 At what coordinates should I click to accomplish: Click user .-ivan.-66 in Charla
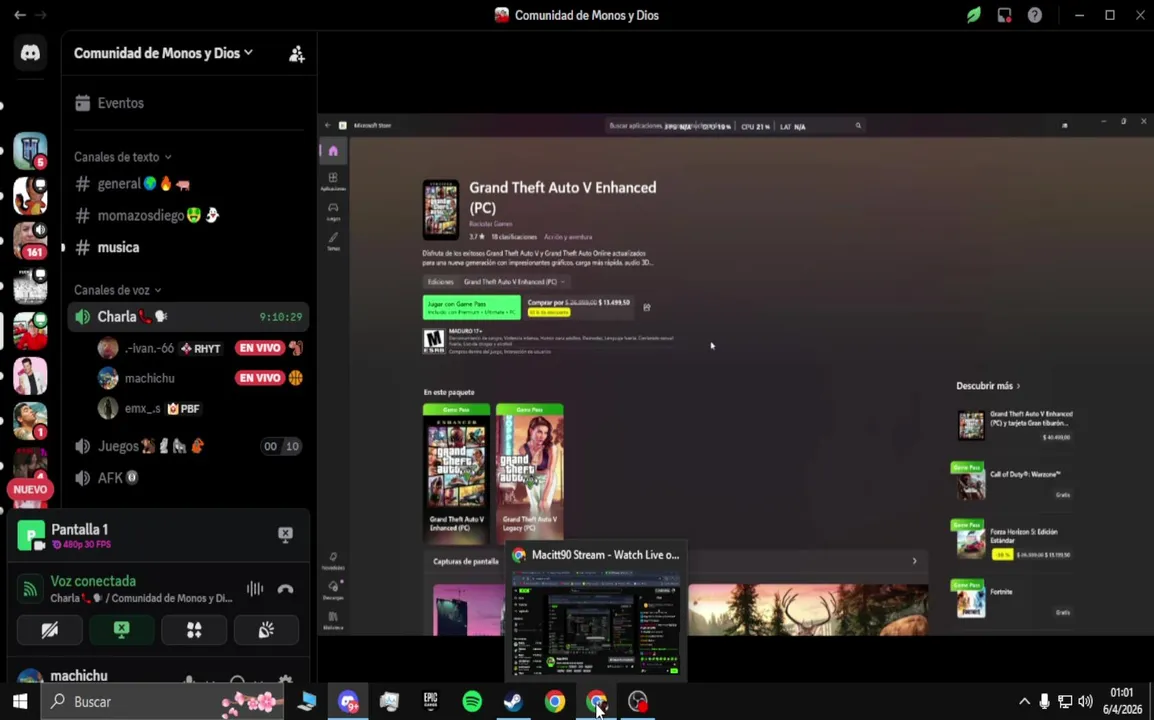149,348
